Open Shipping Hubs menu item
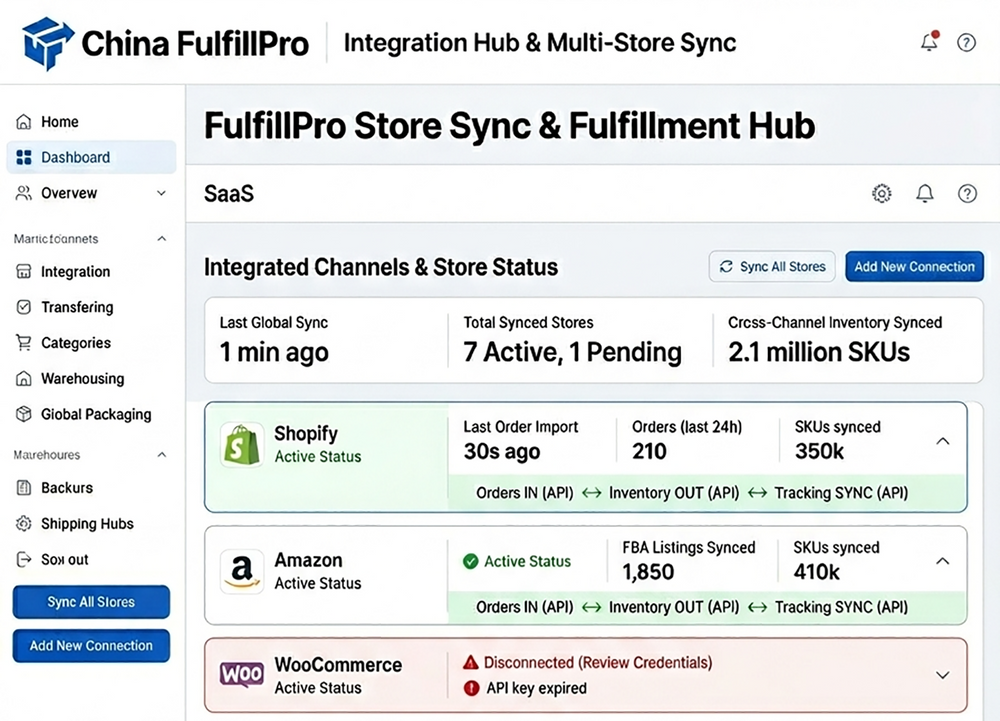This screenshot has height=721, width=1000. 91,523
